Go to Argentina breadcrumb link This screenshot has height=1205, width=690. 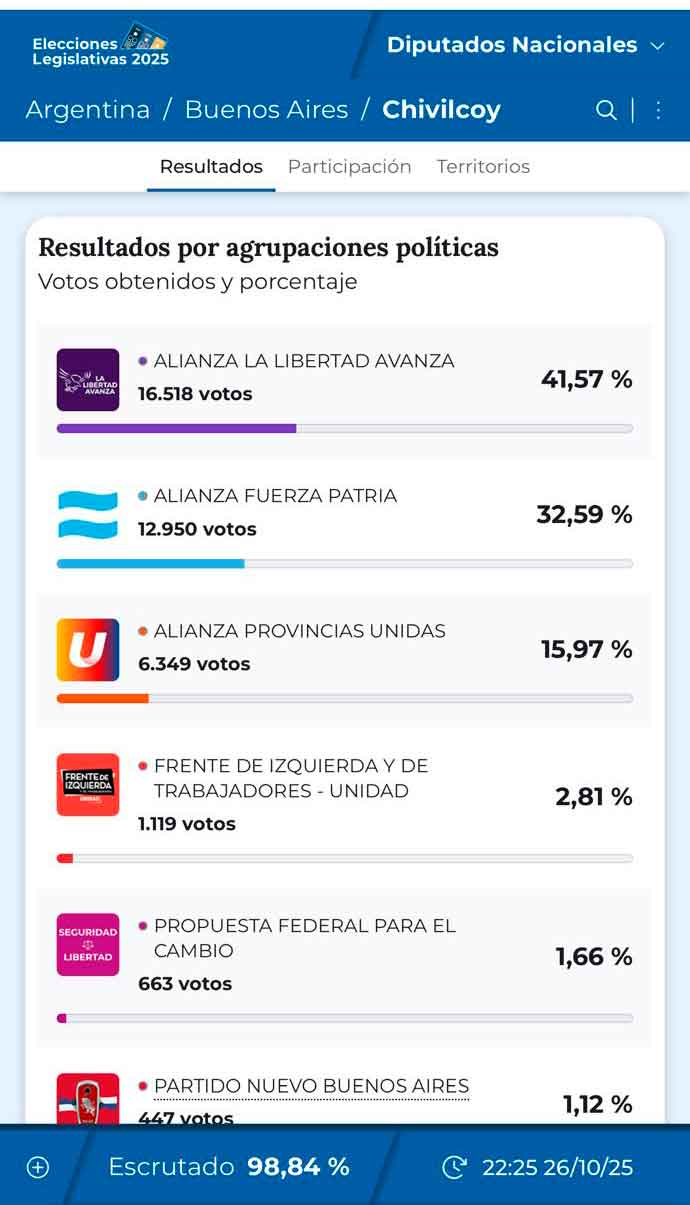[x=88, y=110]
